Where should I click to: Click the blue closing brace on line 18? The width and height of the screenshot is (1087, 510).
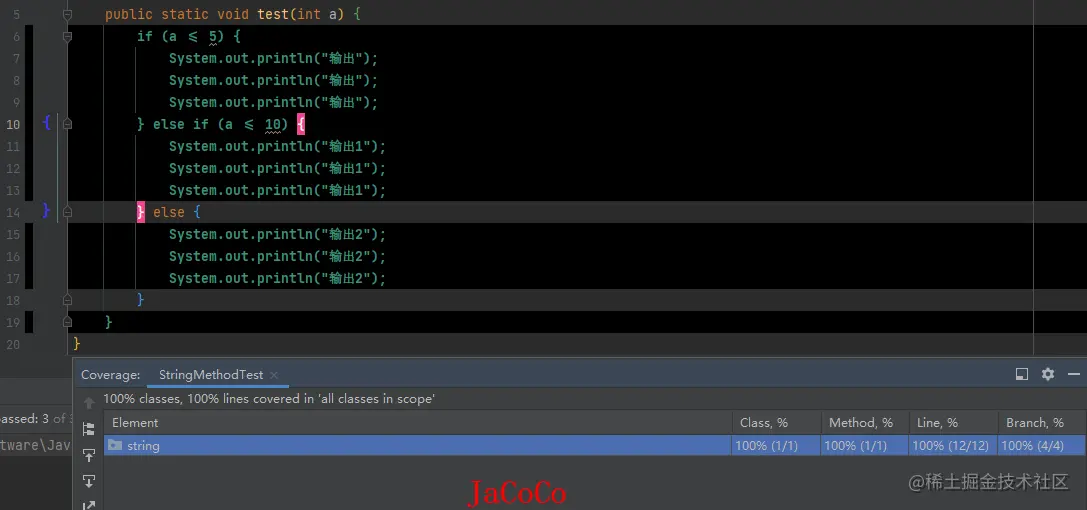point(141,299)
